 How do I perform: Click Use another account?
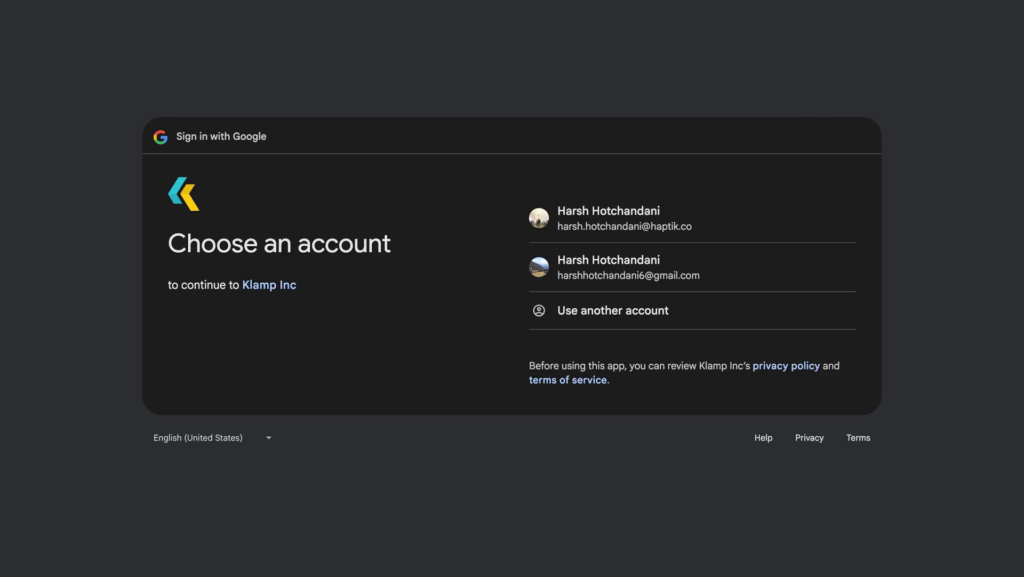[x=692, y=311]
